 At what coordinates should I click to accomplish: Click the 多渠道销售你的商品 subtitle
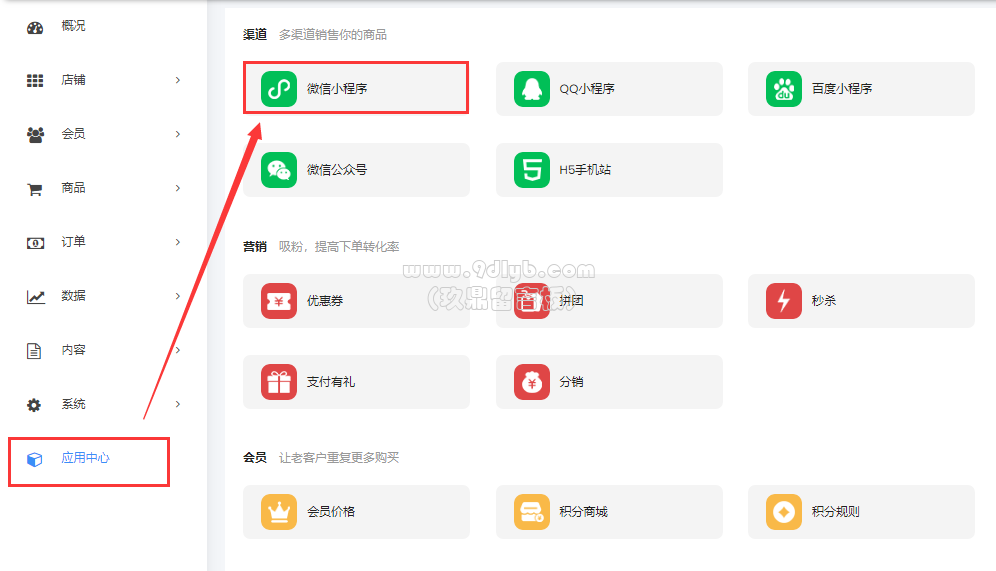coord(333,35)
